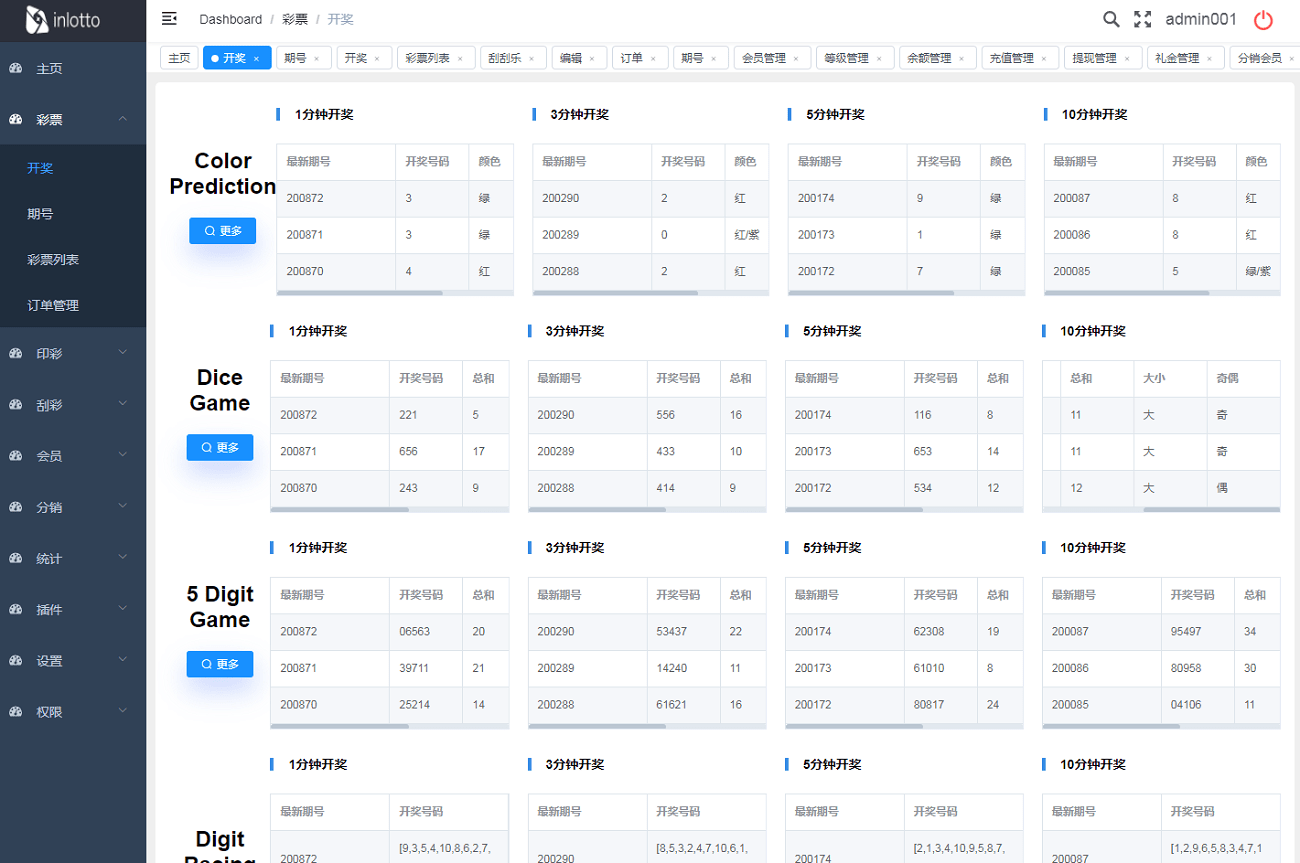1300x863 pixels.
Task: Open the search magnifier icon in header
Action: [x=1111, y=19]
